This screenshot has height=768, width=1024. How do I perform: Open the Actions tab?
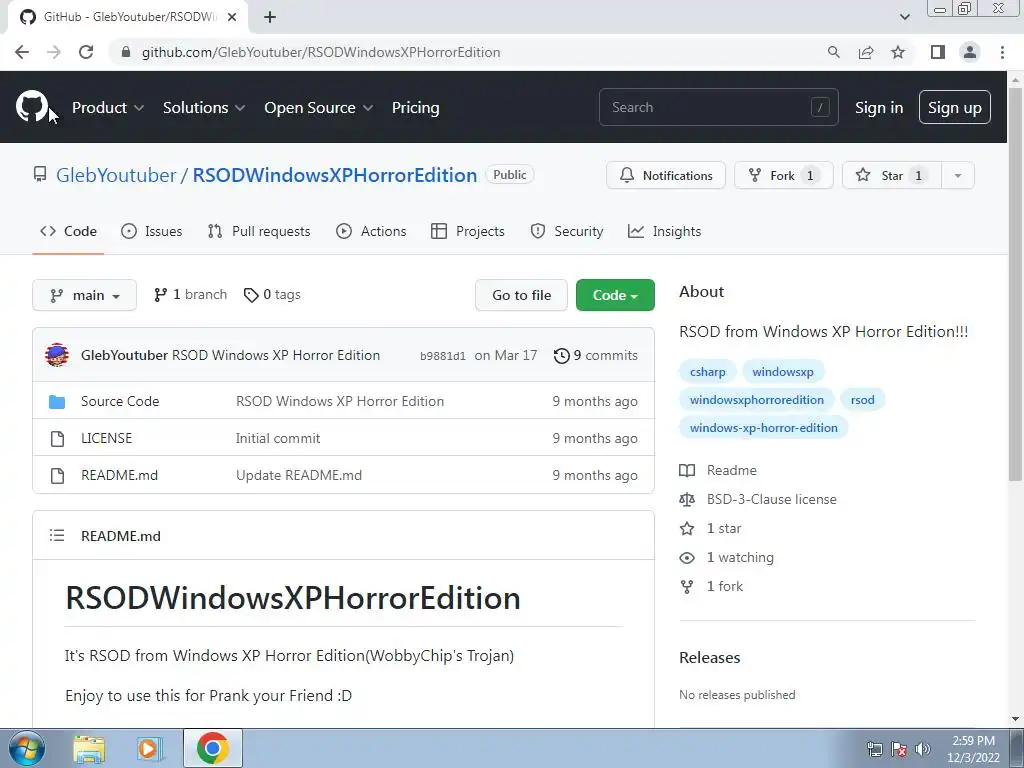pos(371,231)
